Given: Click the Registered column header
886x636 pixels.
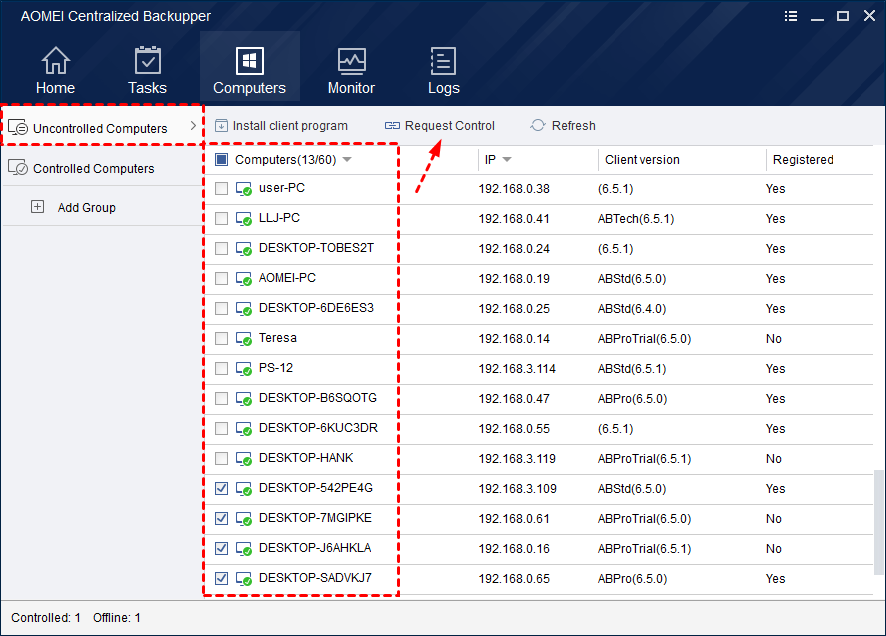Looking at the screenshot, I should (x=803, y=160).
